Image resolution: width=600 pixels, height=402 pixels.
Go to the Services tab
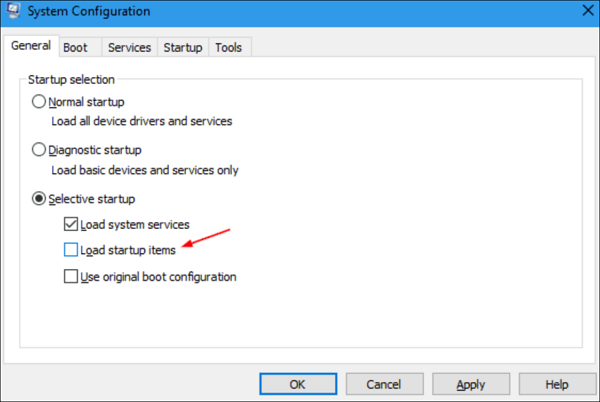(x=129, y=47)
